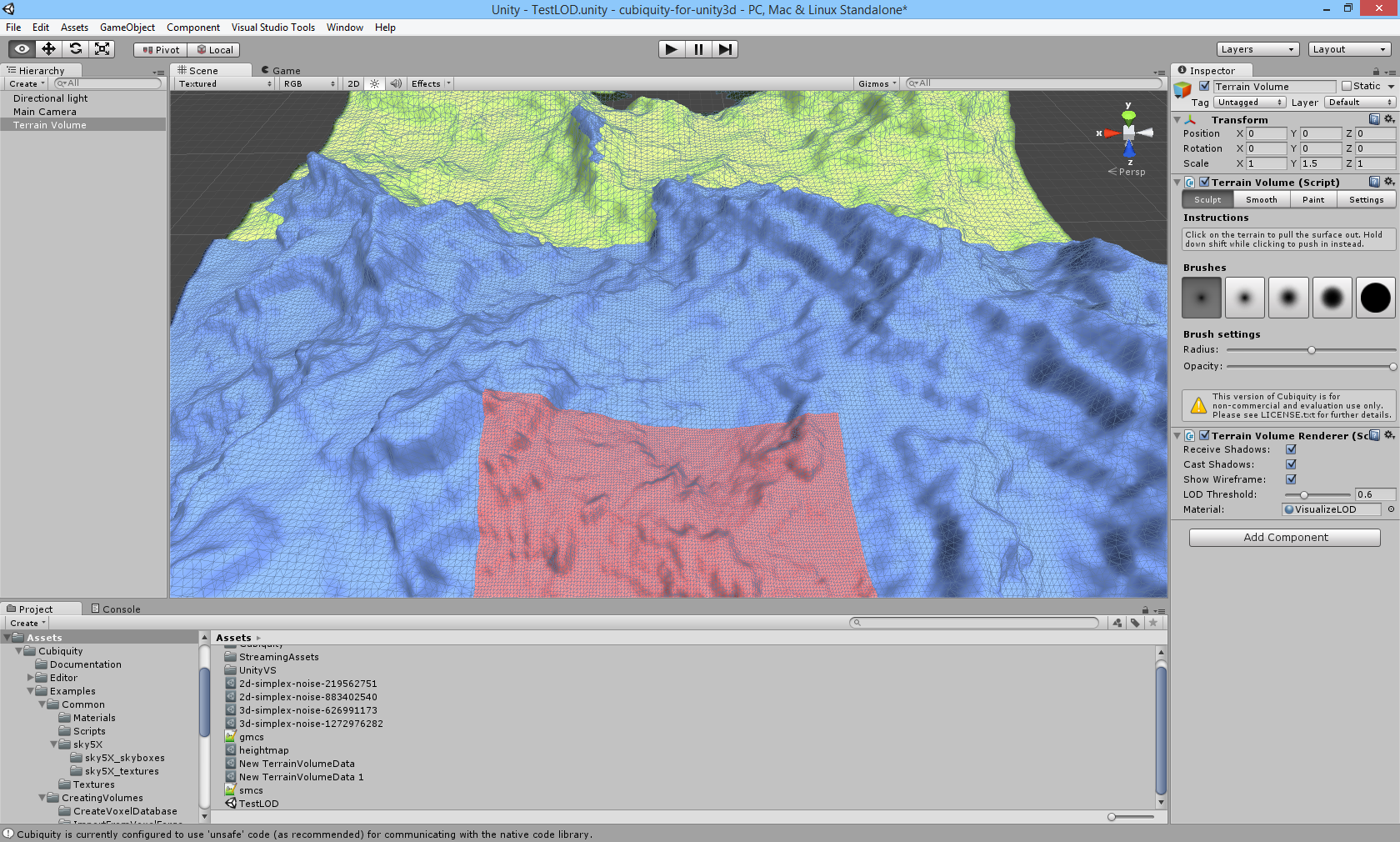The image size is (1400, 842).
Task: Search assets by type icon
Action: point(1117,623)
